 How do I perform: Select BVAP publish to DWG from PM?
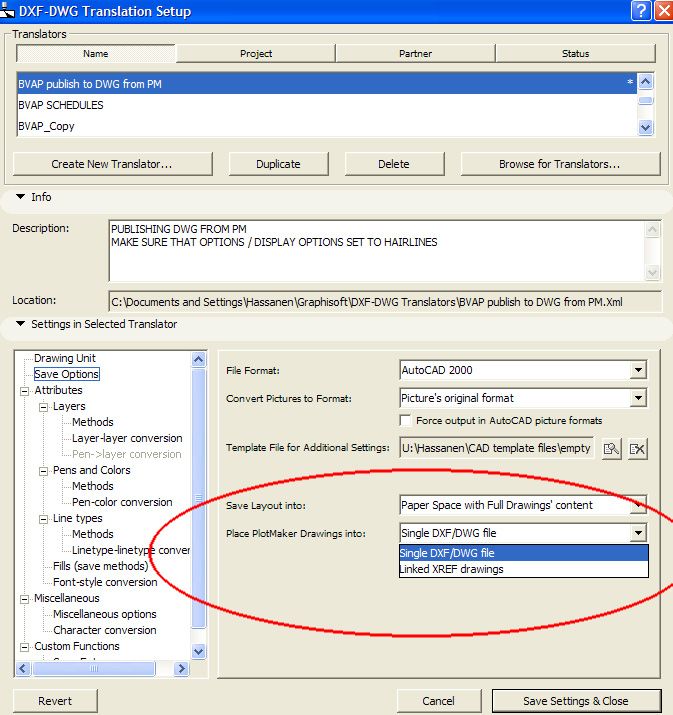point(326,84)
